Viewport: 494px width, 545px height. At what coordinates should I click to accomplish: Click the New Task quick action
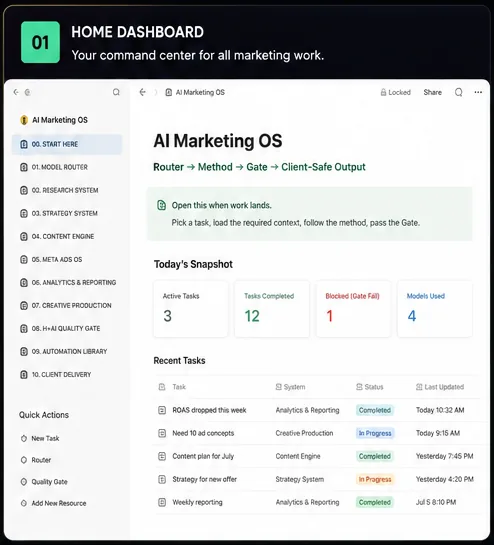pyautogui.click(x=45, y=438)
